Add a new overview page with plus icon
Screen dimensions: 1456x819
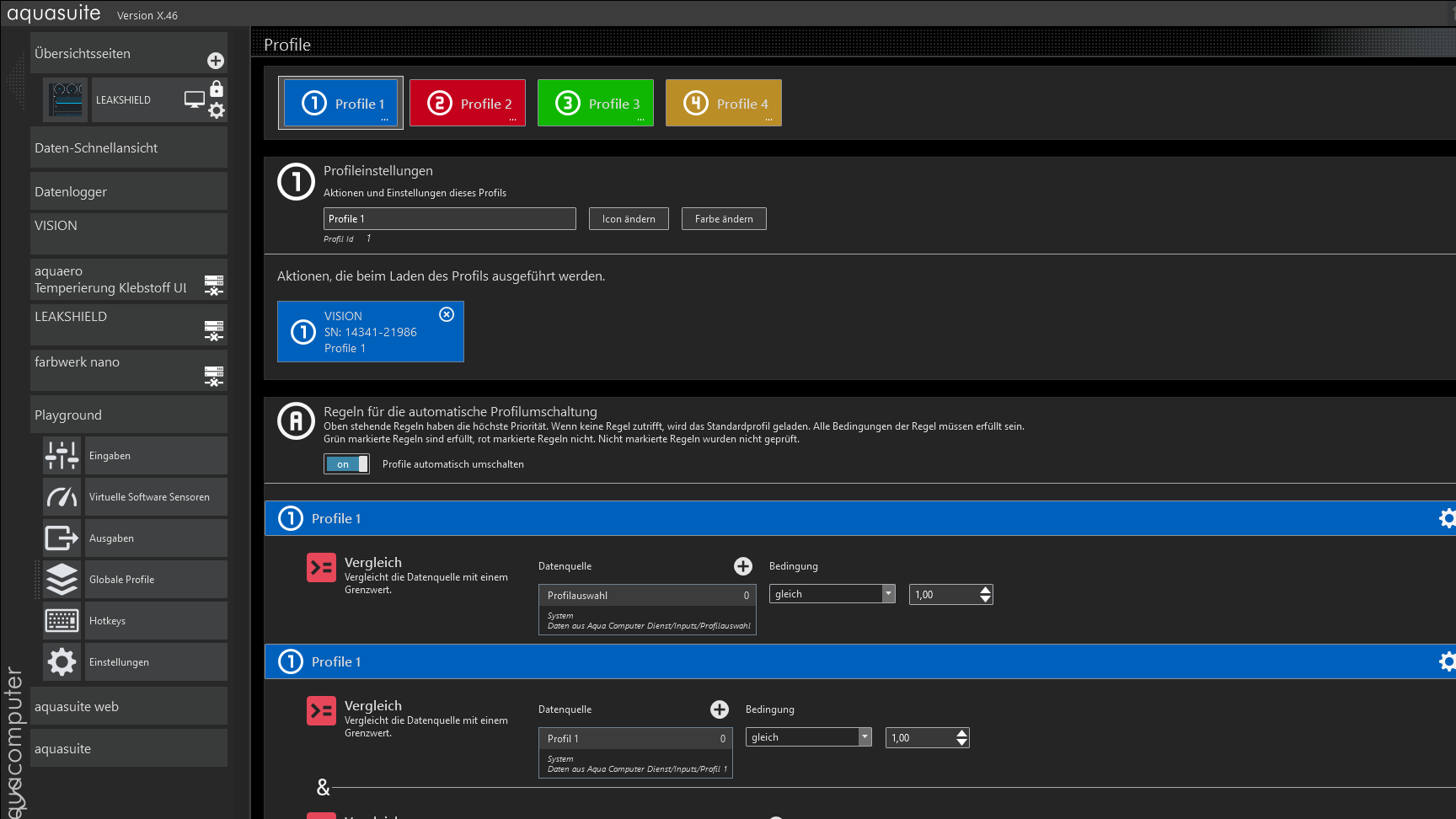tap(216, 61)
